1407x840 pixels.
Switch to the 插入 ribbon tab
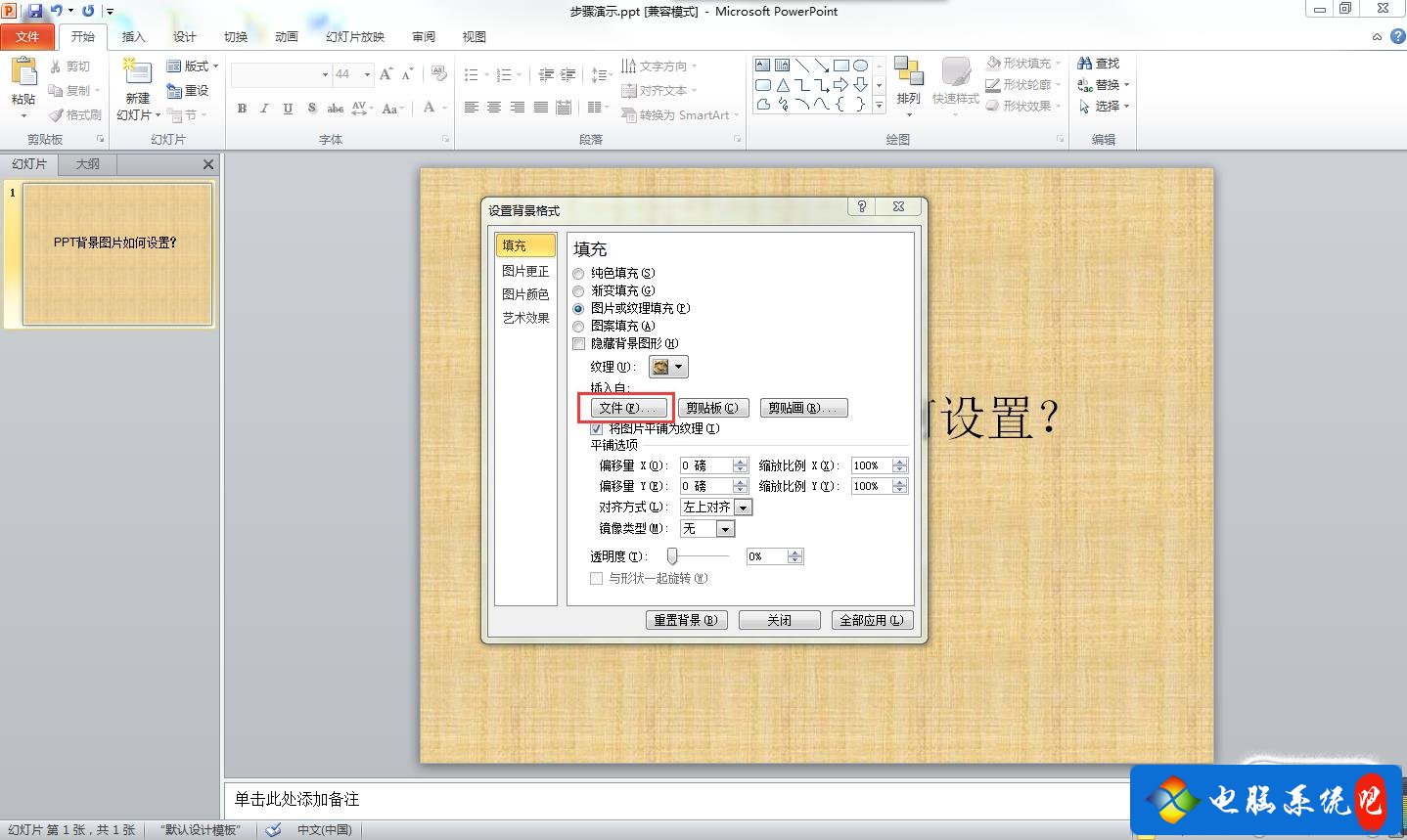(134, 36)
